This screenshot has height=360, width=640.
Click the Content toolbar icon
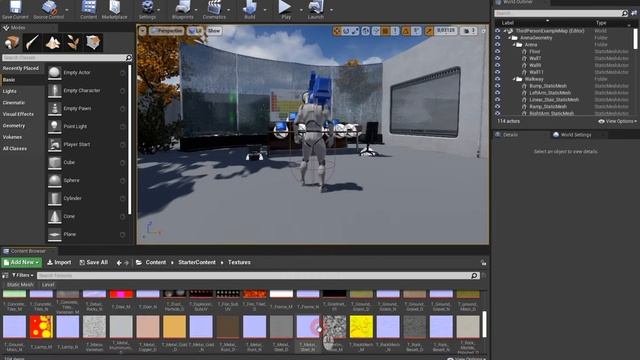point(89,8)
